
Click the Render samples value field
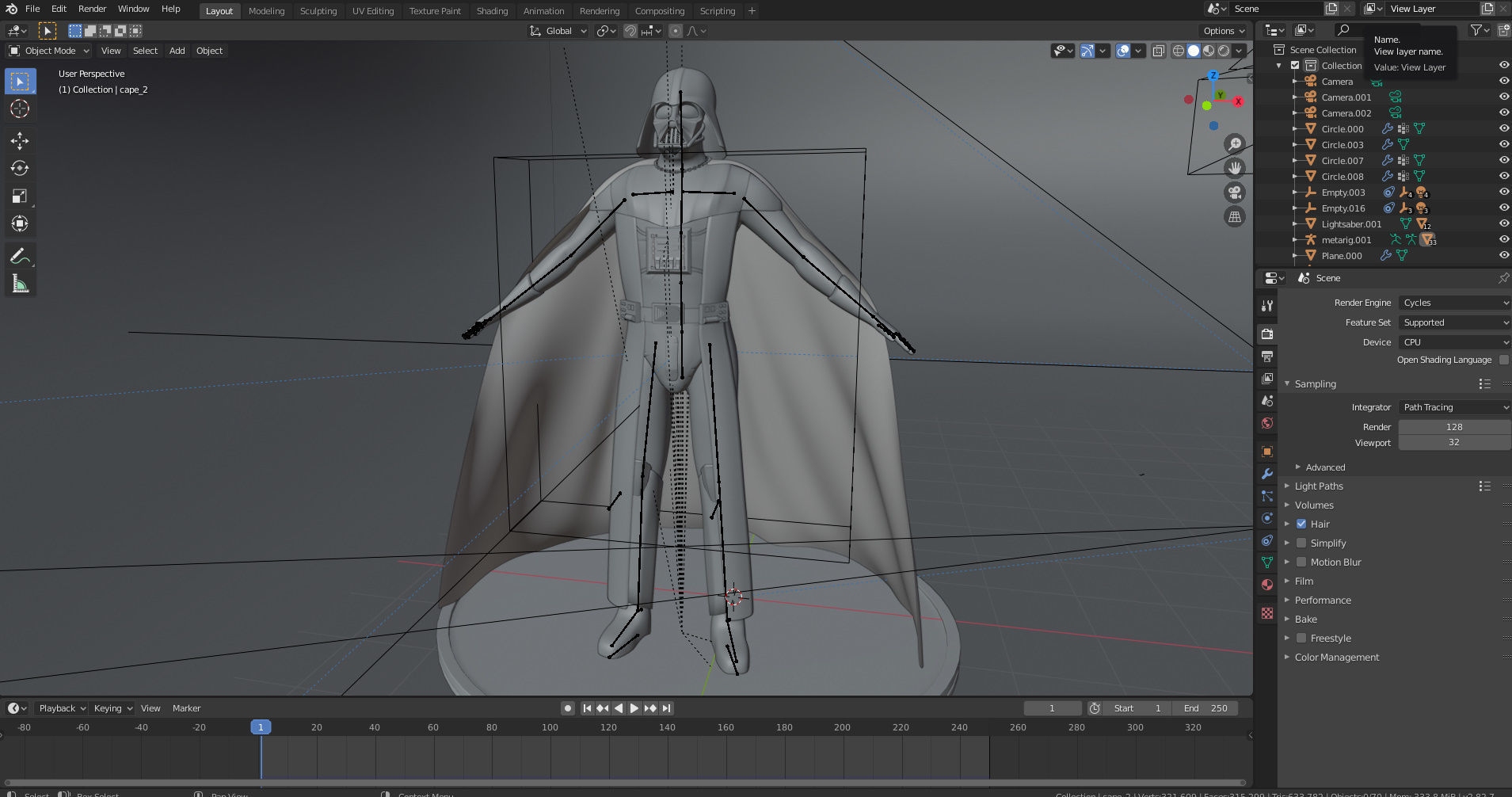[1454, 427]
